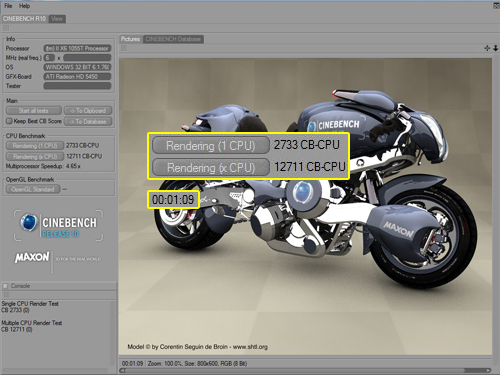
Task: Switch to the CINEBENCH Database tab
Action: coord(173,39)
